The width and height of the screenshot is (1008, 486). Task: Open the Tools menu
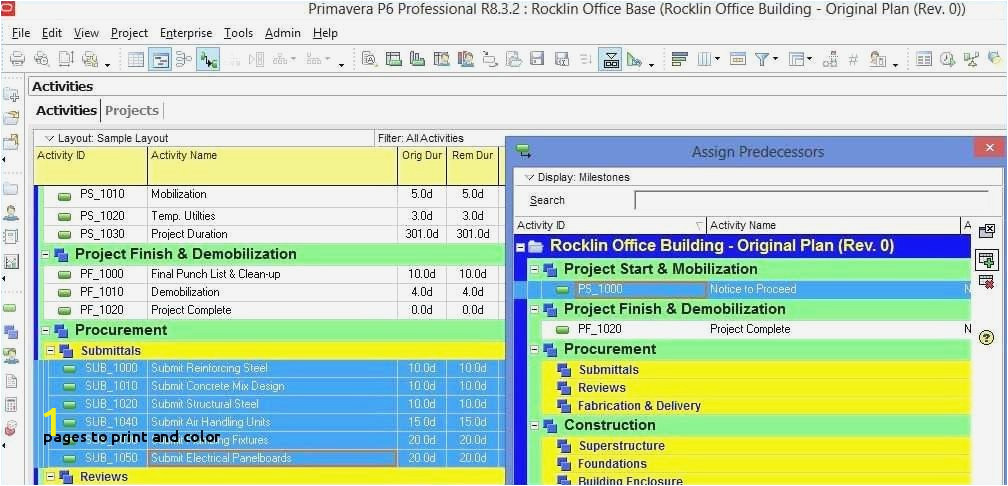238,33
